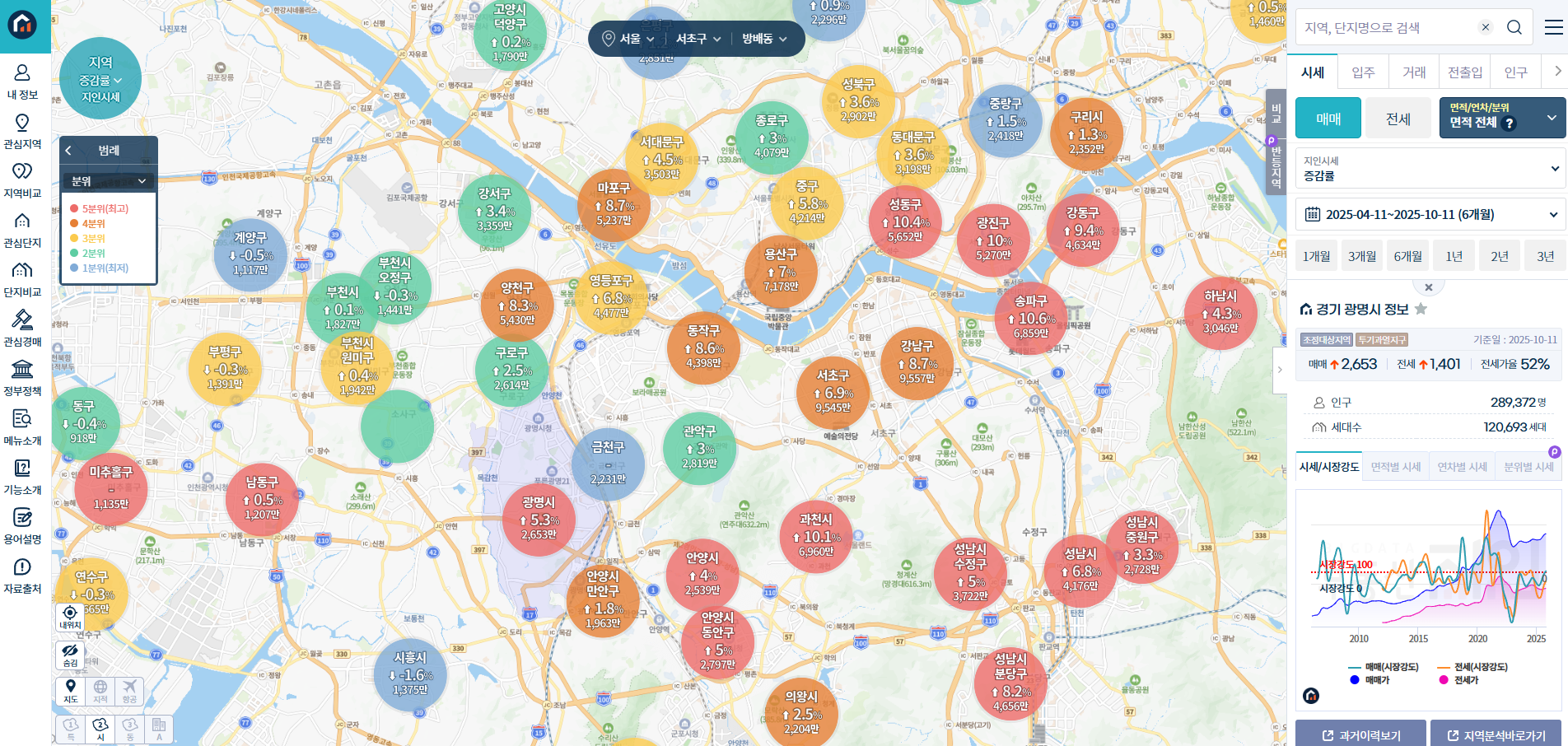
Task: Open the 면적별 시세 tab
Action: pos(1396,467)
